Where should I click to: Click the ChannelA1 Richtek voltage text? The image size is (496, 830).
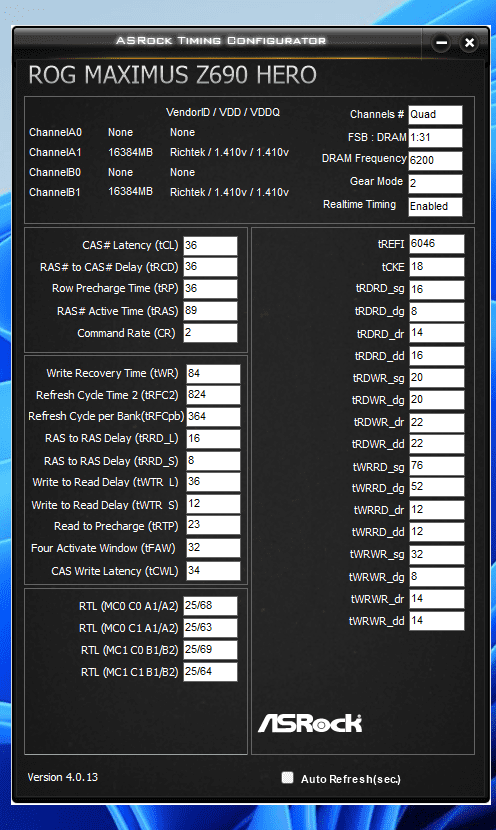point(229,152)
